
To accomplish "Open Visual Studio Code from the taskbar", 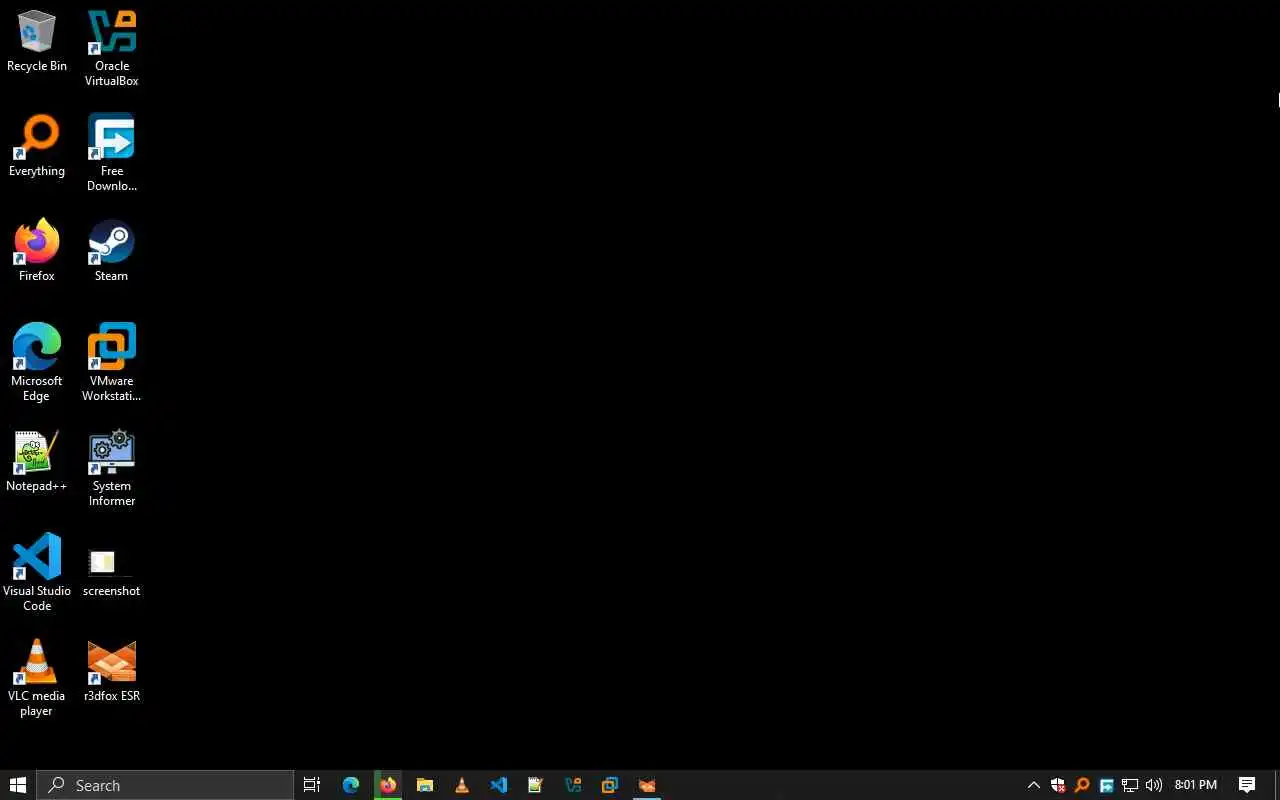I will tap(499, 785).
